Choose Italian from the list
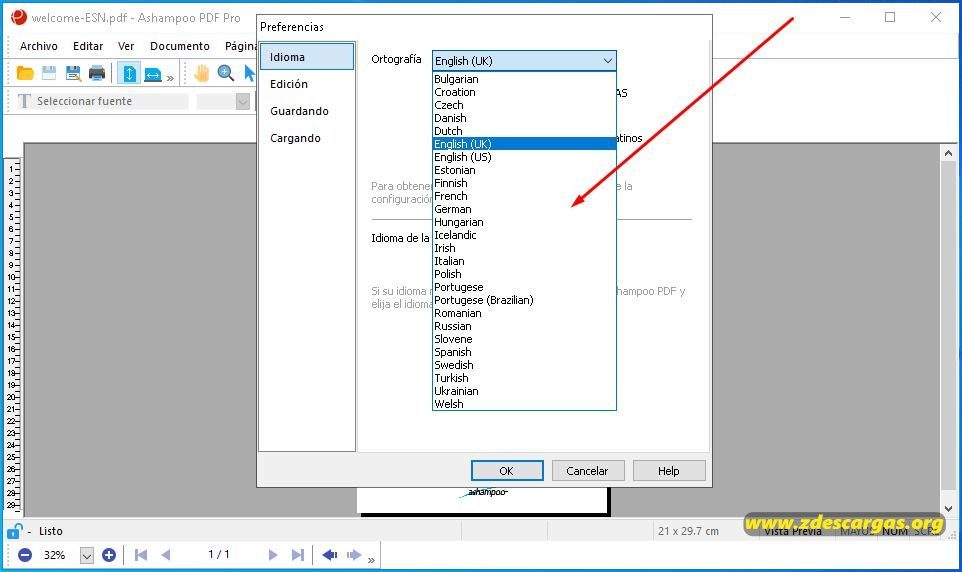This screenshot has height=572, width=962. pyautogui.click(x=524, y=261)
